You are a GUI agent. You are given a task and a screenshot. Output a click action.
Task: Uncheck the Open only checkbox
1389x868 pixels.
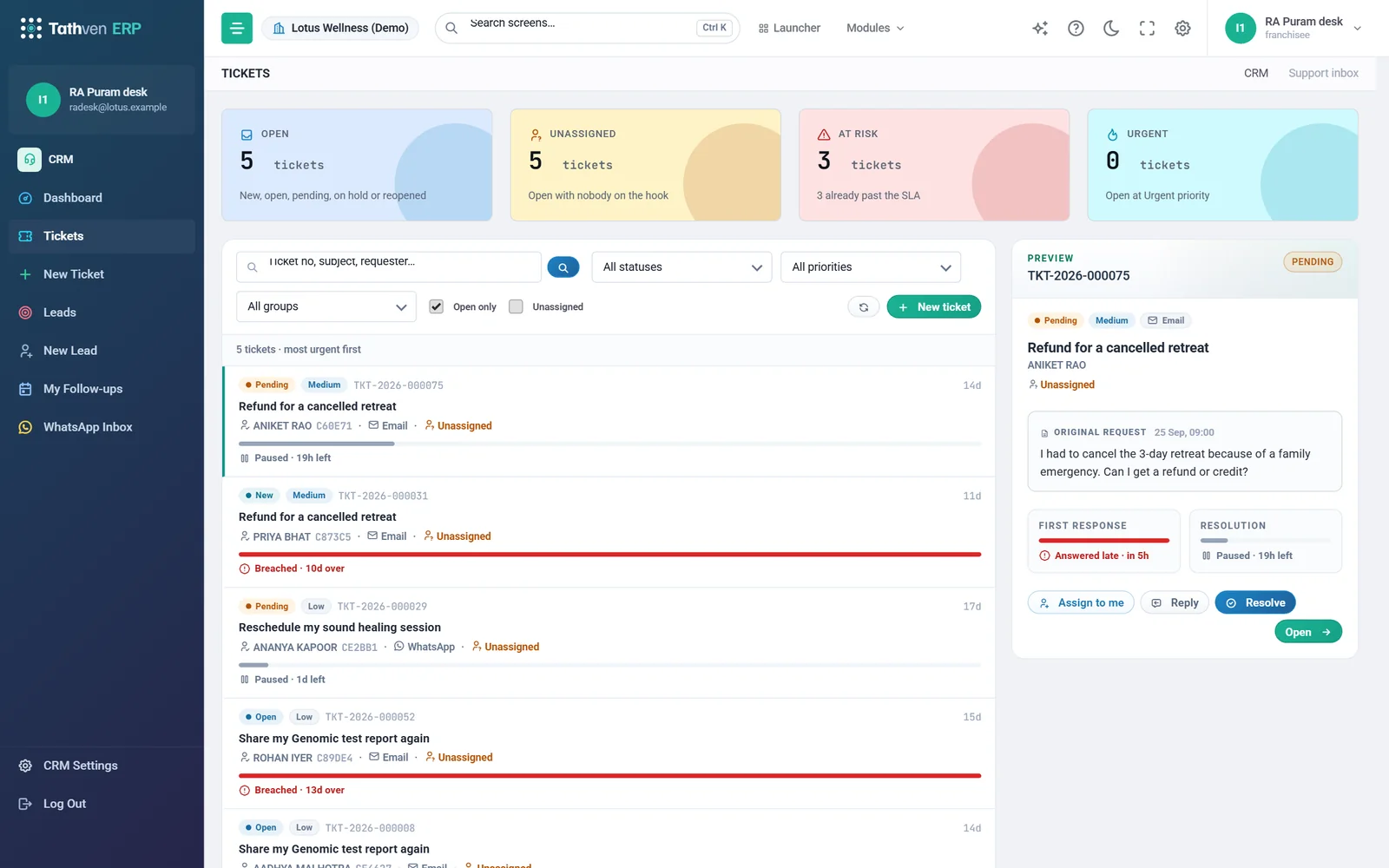(437, 306)
